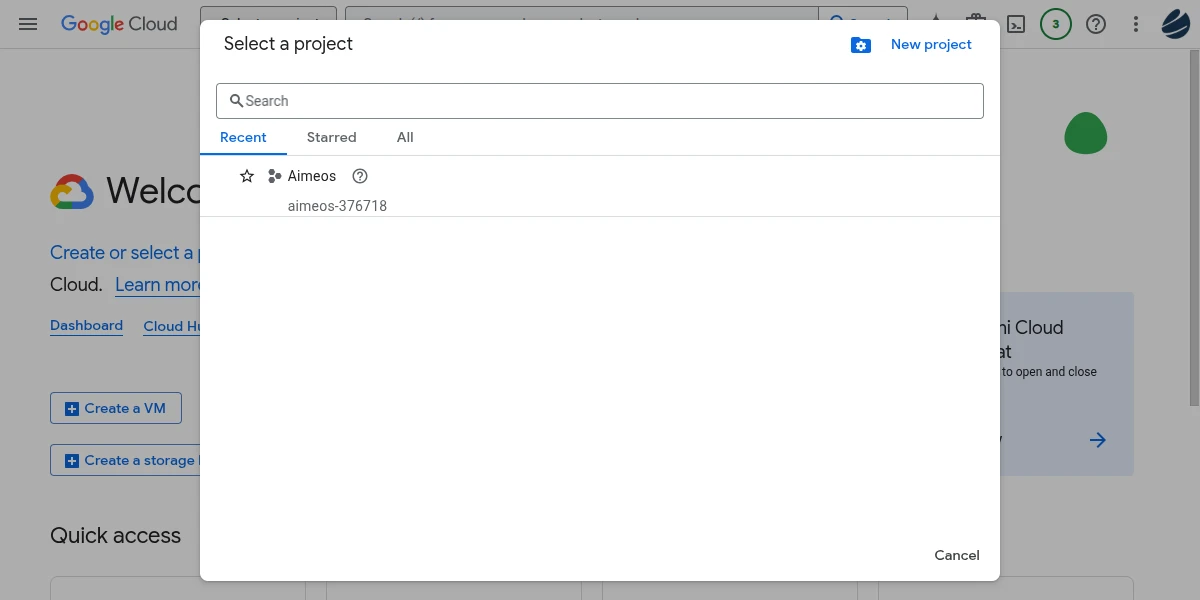
Task: Open the notifications badge showing 3
Action: [x=1056, y=24]
